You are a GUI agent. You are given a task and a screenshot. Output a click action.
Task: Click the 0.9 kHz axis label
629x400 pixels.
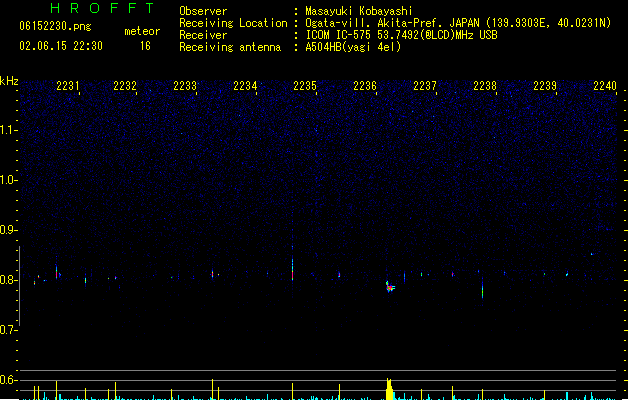coord(8,230)
